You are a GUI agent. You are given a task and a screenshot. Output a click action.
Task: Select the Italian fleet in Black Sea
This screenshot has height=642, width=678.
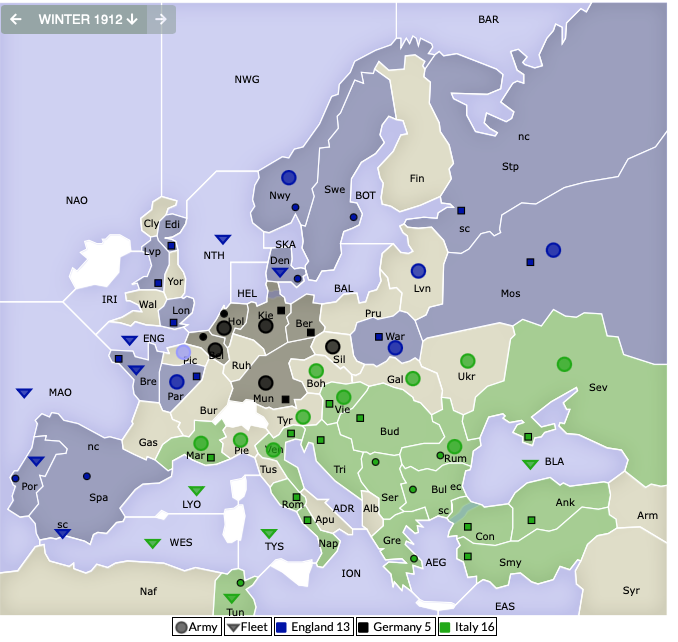point(530,464)
